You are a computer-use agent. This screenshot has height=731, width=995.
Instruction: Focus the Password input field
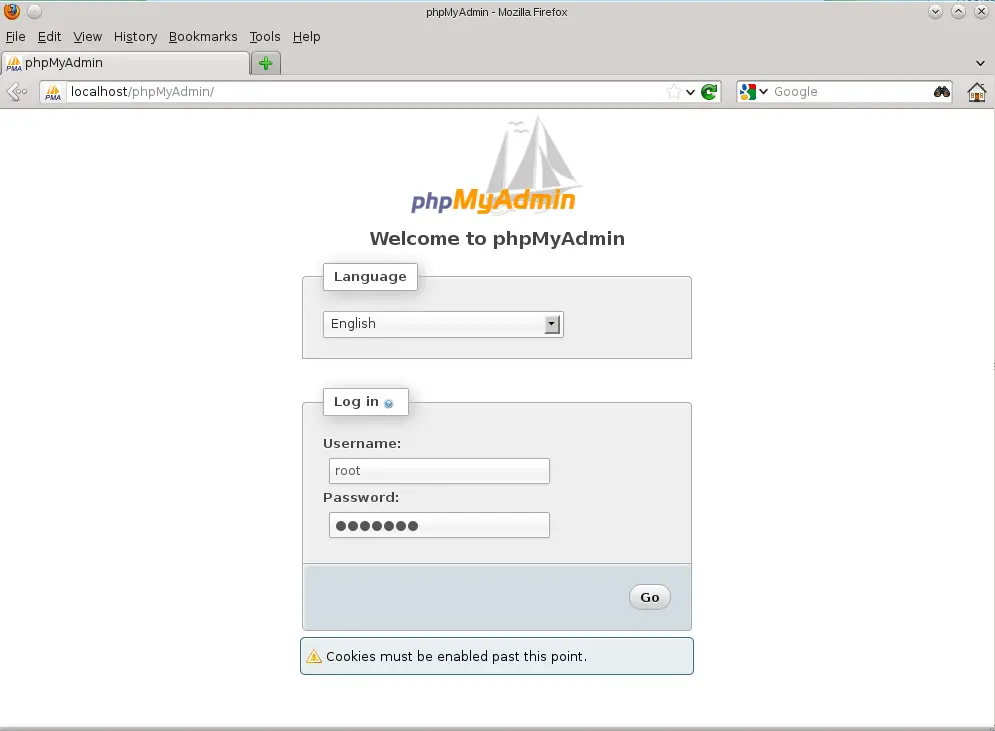[x=439, y=525]
